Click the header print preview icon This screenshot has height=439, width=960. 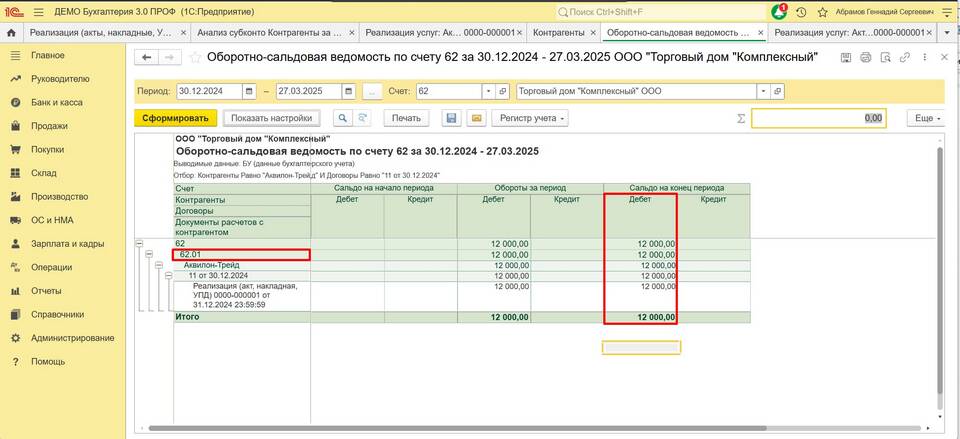click(885, 58)
